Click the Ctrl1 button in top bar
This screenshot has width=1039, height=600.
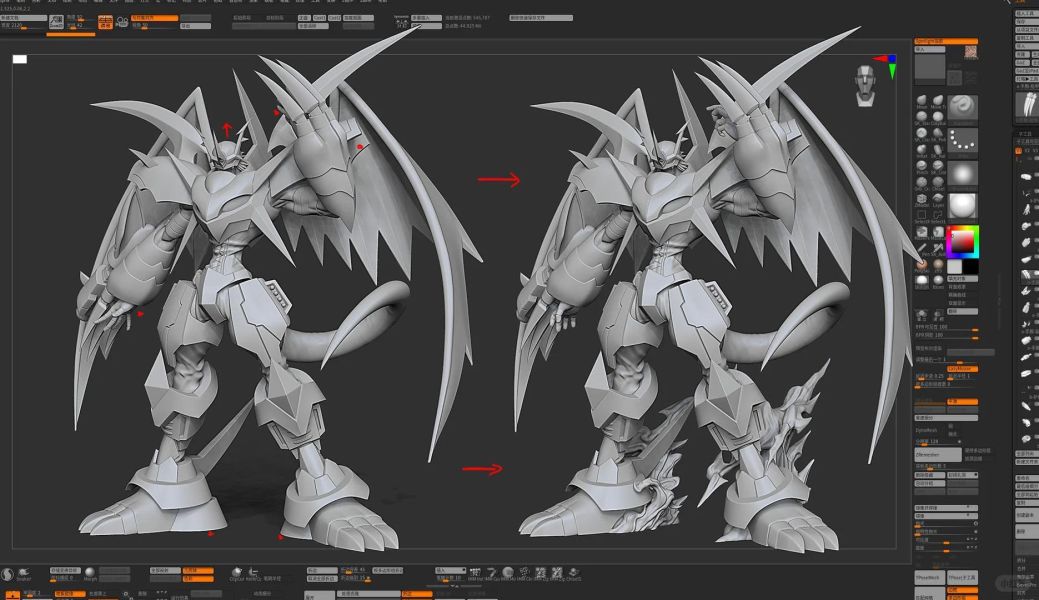click(x=319, y=18)
